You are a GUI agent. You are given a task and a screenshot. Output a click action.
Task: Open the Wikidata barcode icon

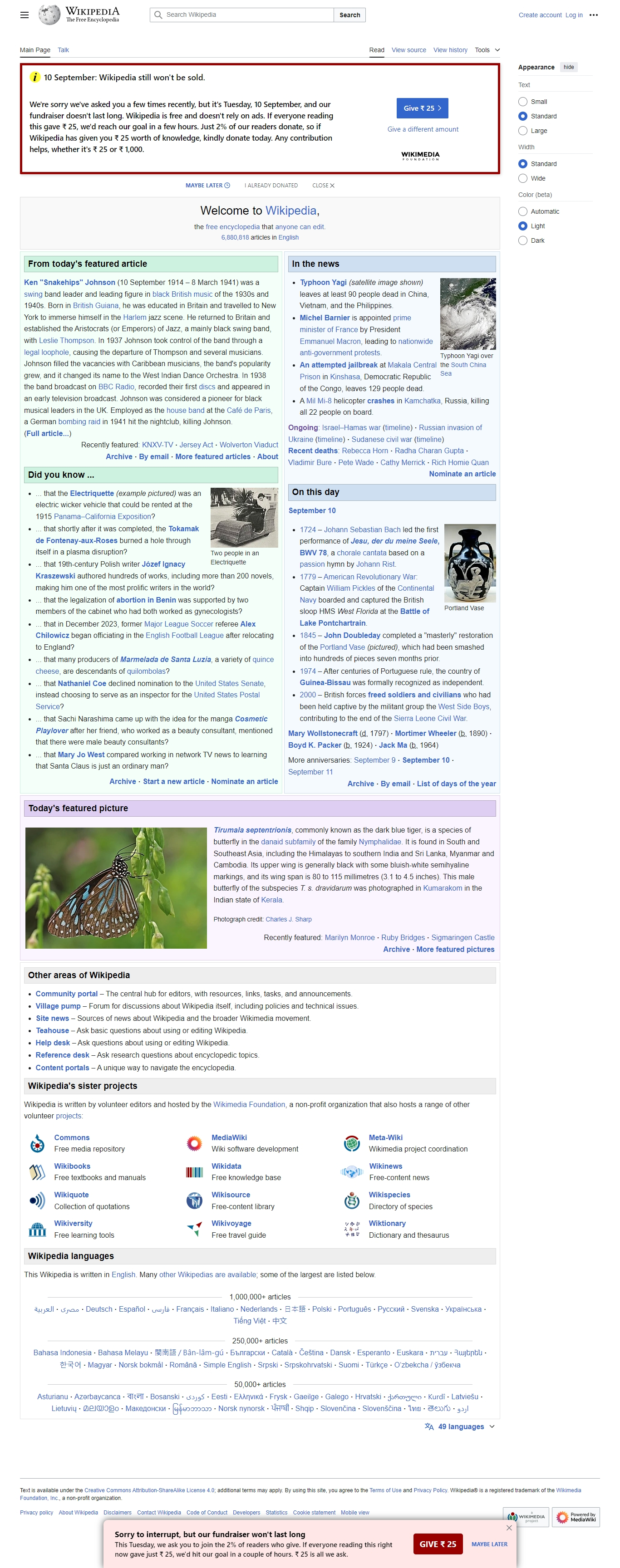194,1172
